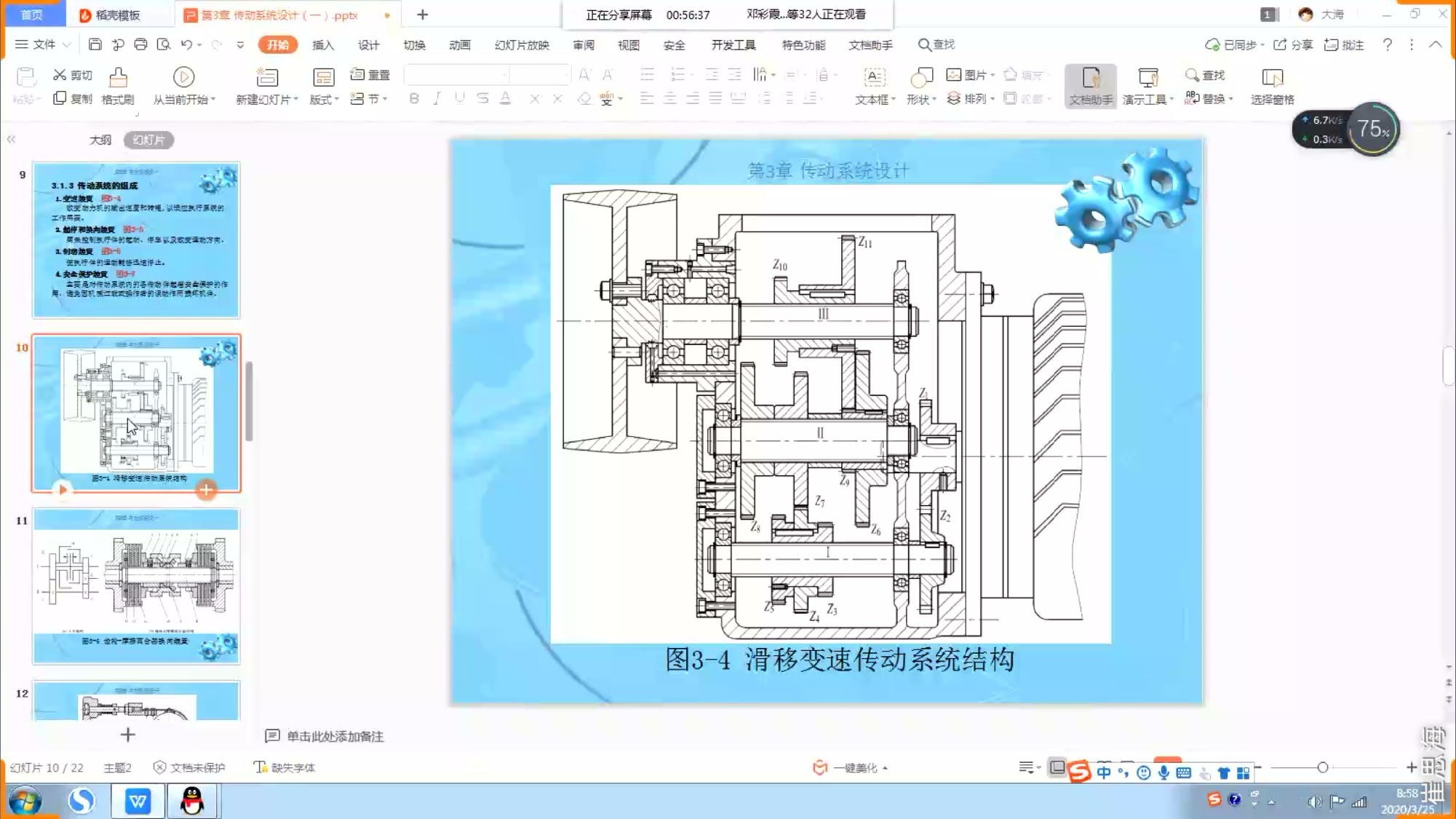Expand the 文件 menu dropdown arrow
This screenshot has width=1456, height=819.
point(66,44)
